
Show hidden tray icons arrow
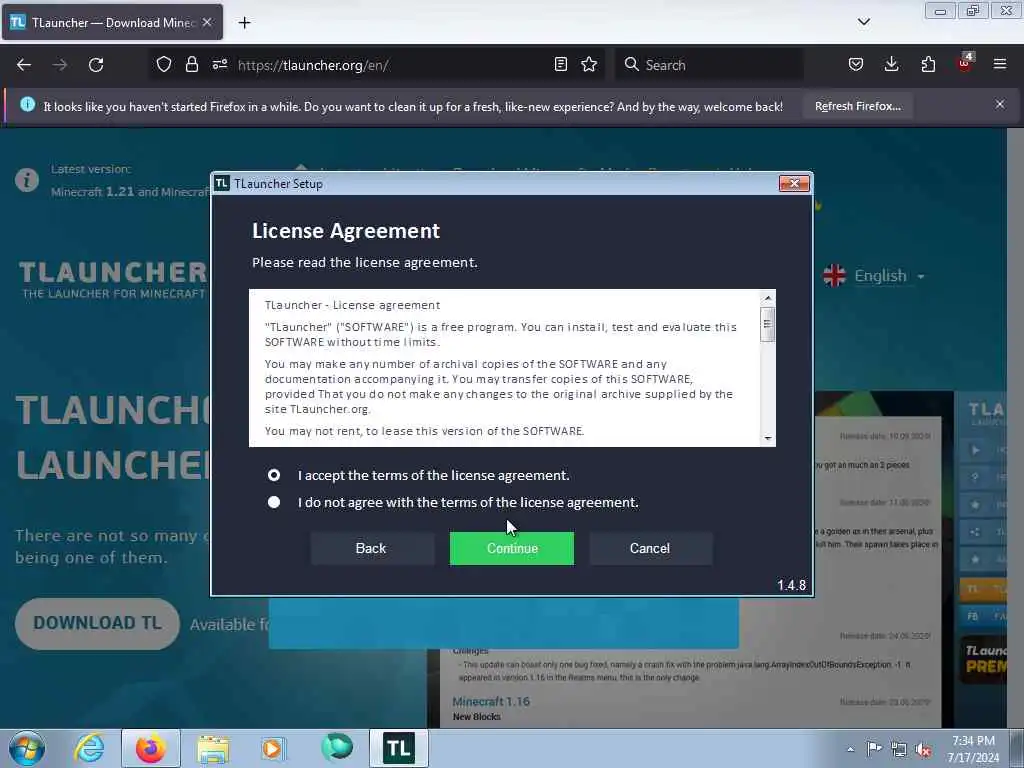point(850,749)
